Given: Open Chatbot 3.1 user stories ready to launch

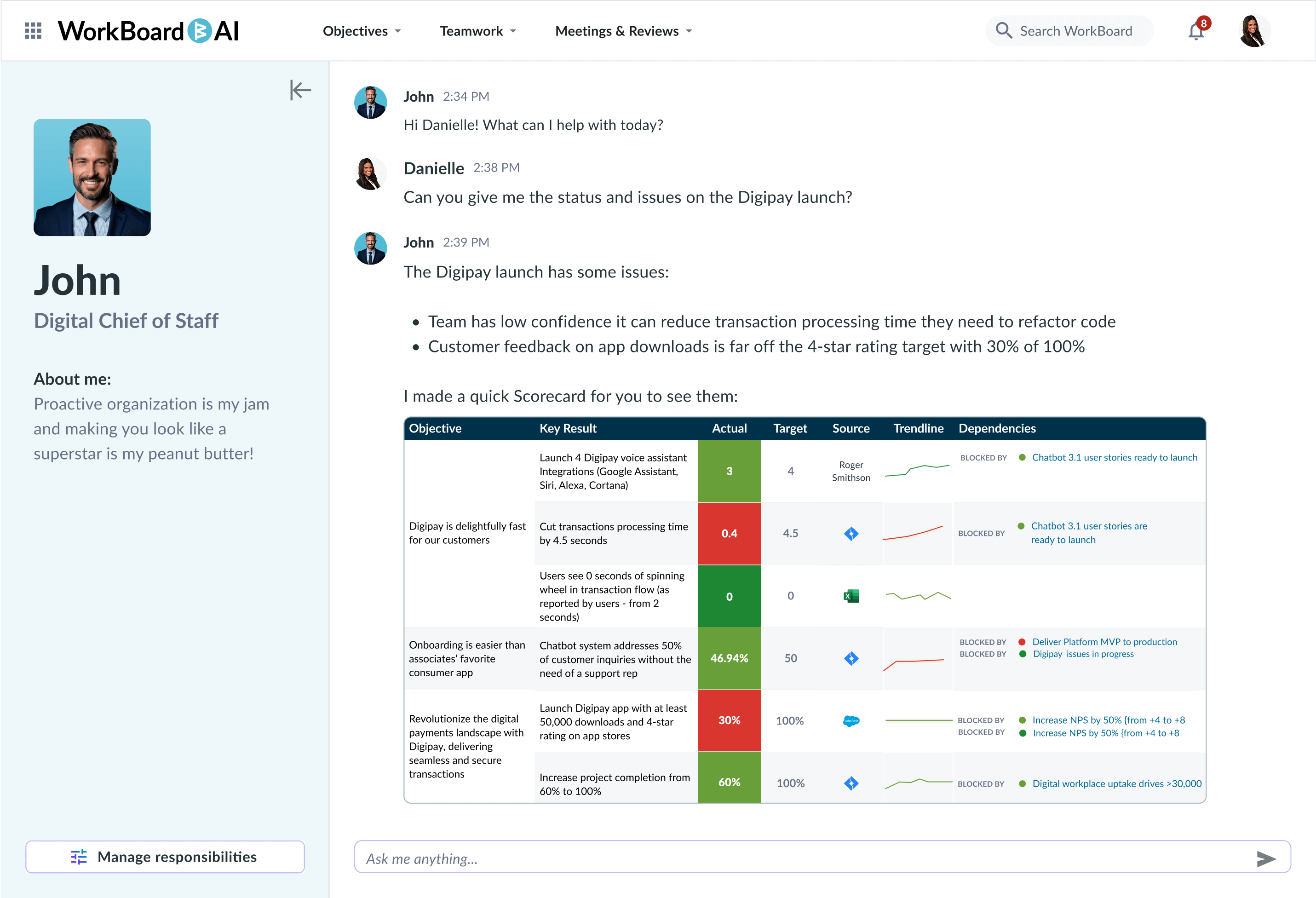Looking at the screenshot, I should coord(1114,457).
